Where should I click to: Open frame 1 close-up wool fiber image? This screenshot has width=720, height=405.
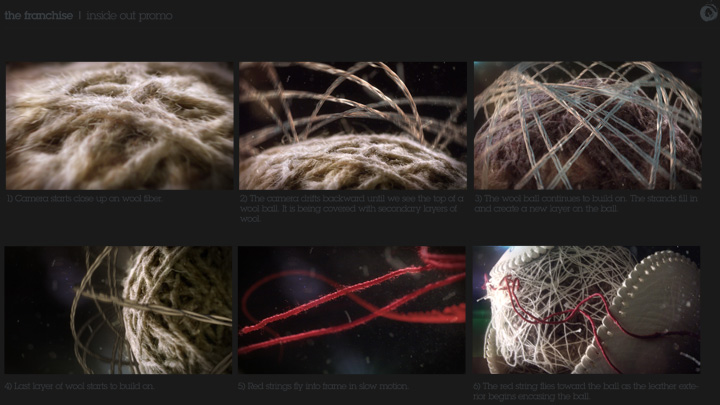tap(119, 125)
